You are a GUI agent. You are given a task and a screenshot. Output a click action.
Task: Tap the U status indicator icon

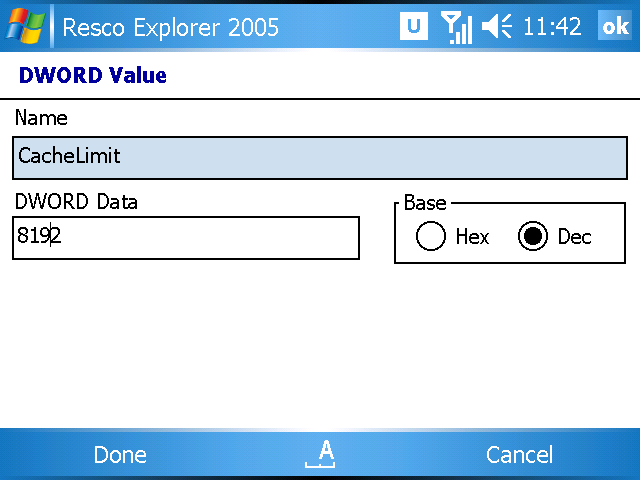point(414,26)
